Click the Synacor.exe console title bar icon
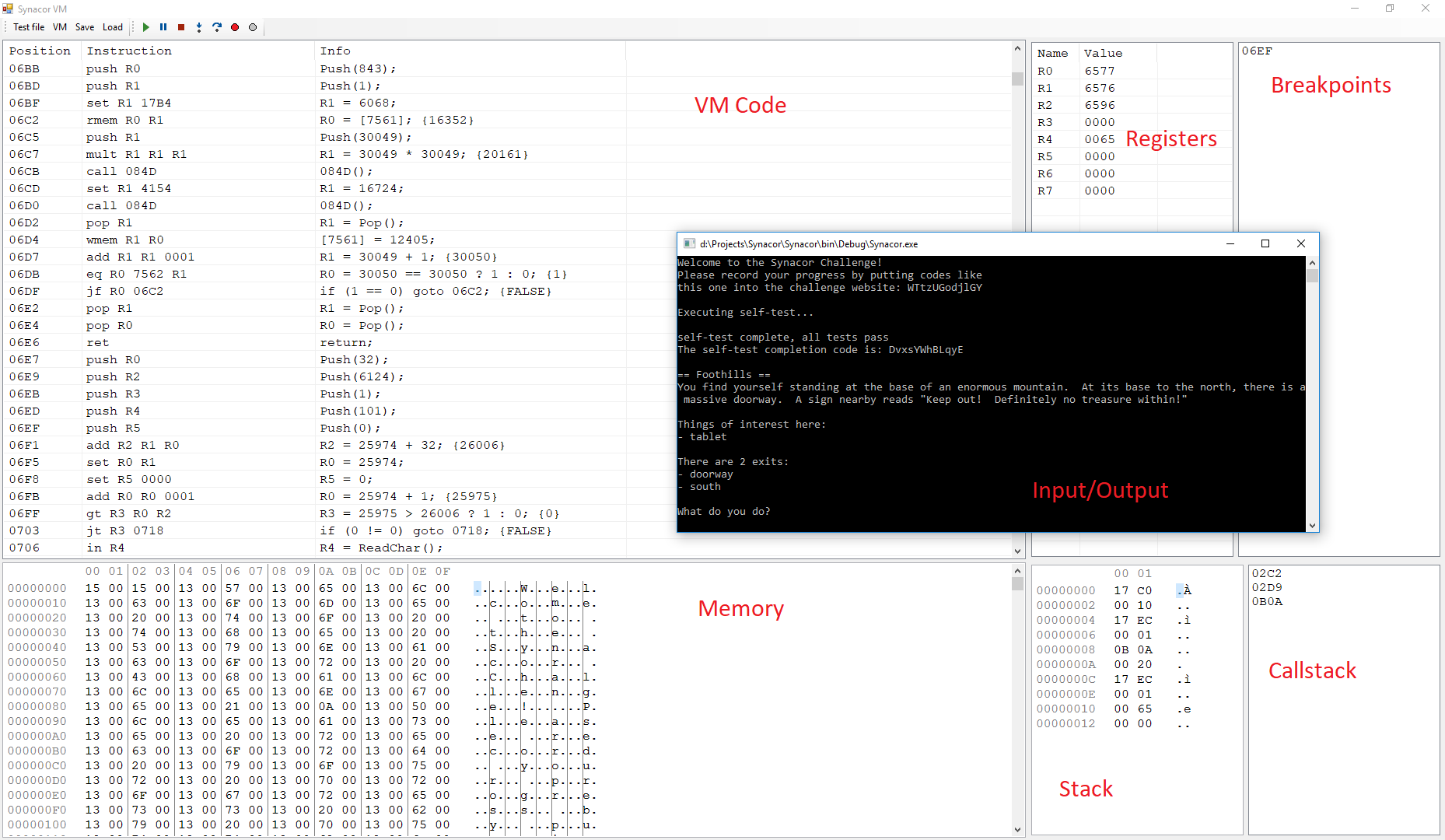This screenshot has height=840, width=1445. tap(688, 243)
